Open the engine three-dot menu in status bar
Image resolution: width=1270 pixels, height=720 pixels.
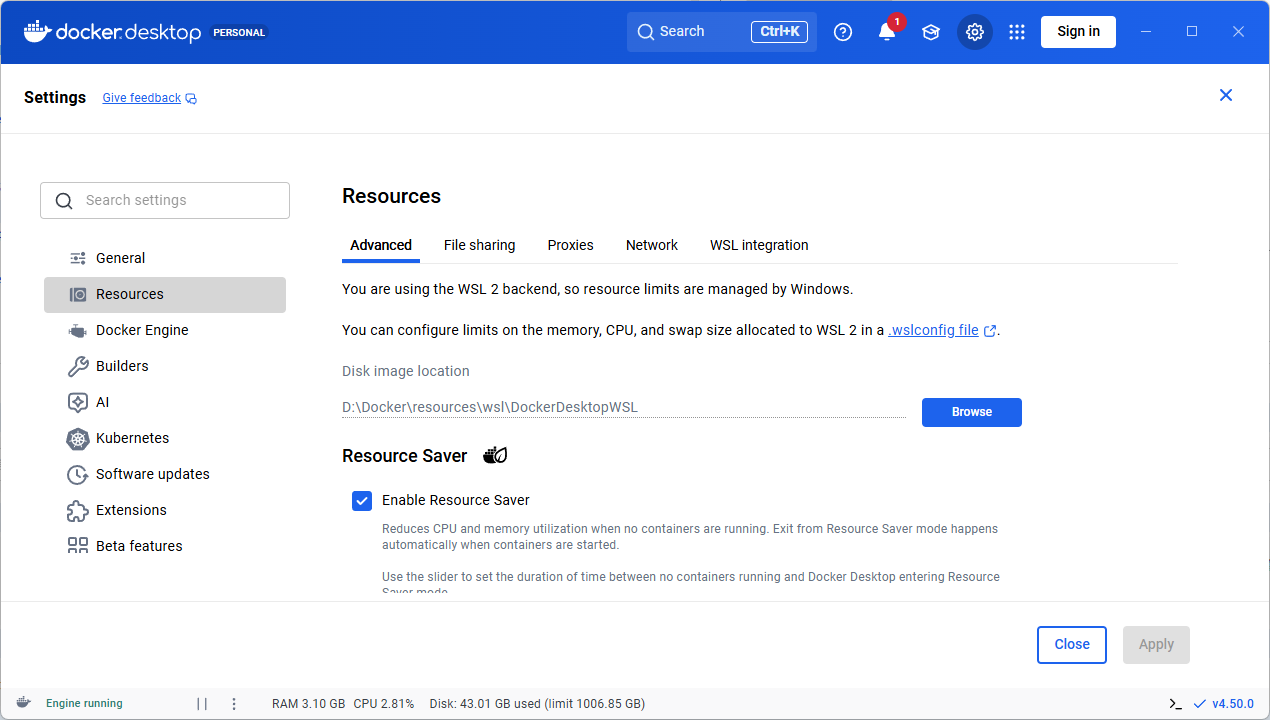click(234, 704)
